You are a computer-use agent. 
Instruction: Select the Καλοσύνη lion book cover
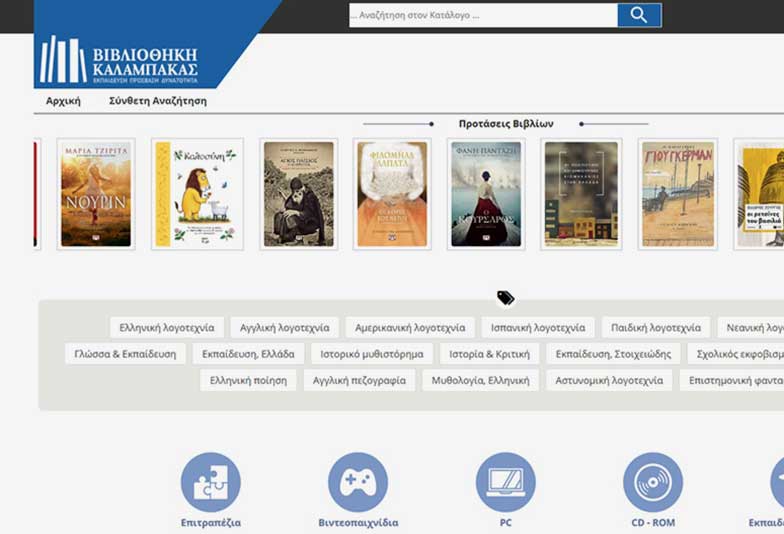[198, 194]
